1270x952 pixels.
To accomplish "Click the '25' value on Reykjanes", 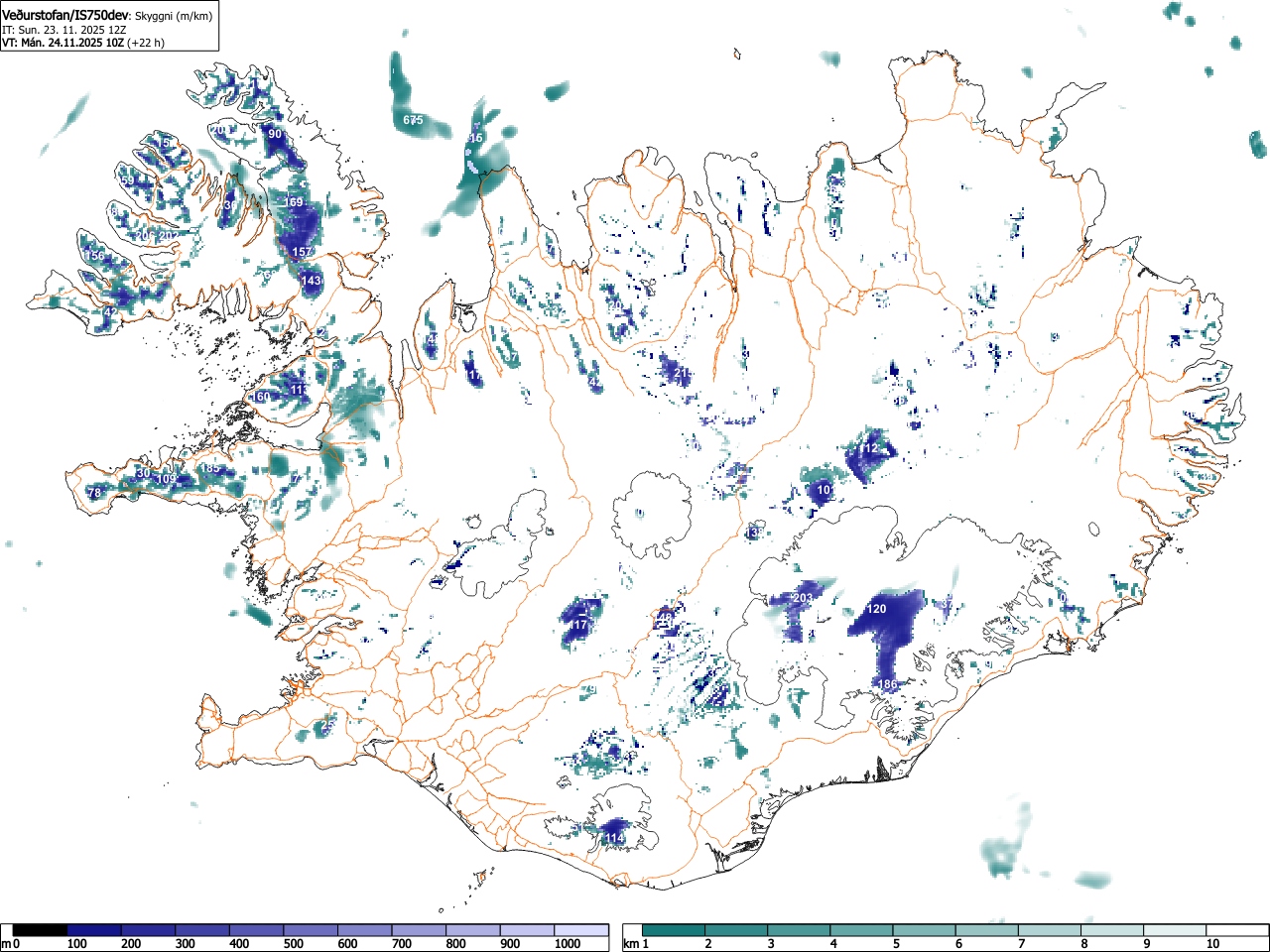I will [x=327, y=725].
